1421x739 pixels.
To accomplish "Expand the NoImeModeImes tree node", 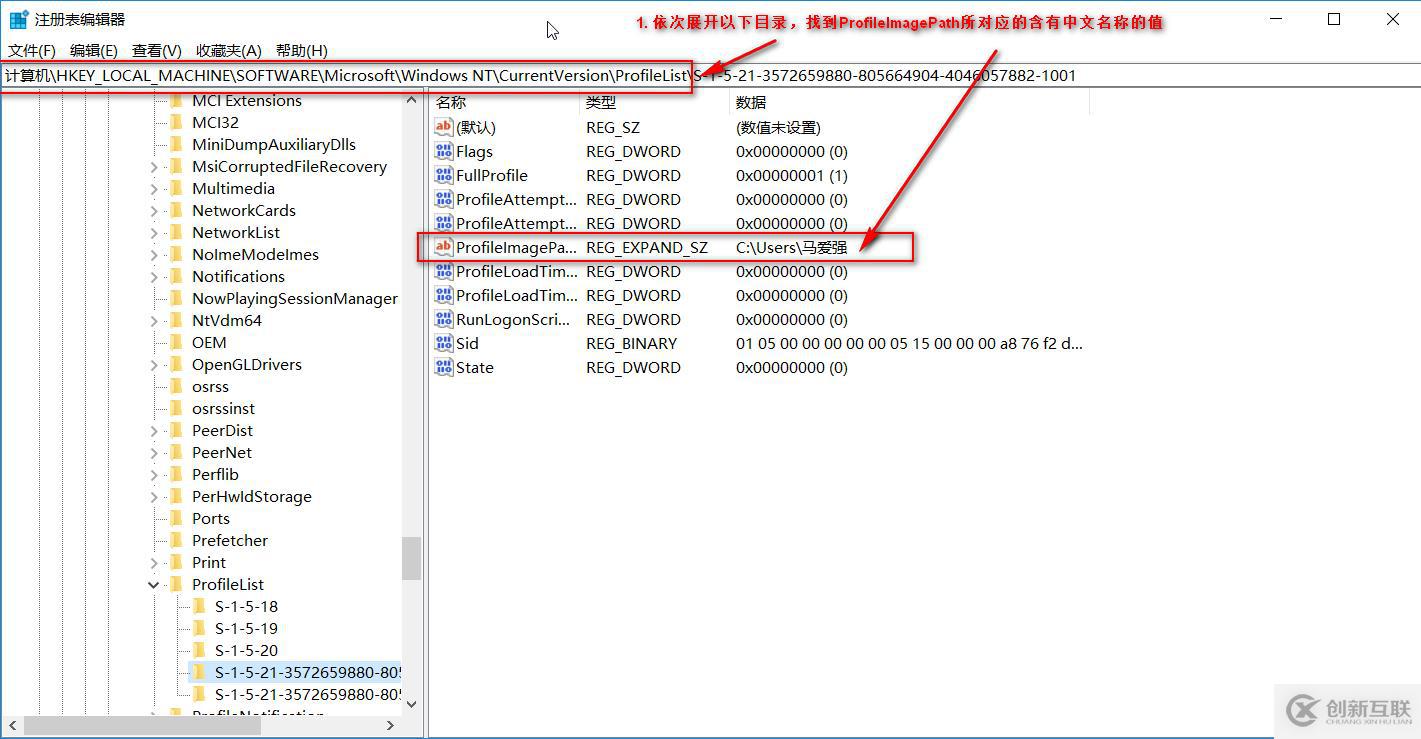I will (153, 254).
